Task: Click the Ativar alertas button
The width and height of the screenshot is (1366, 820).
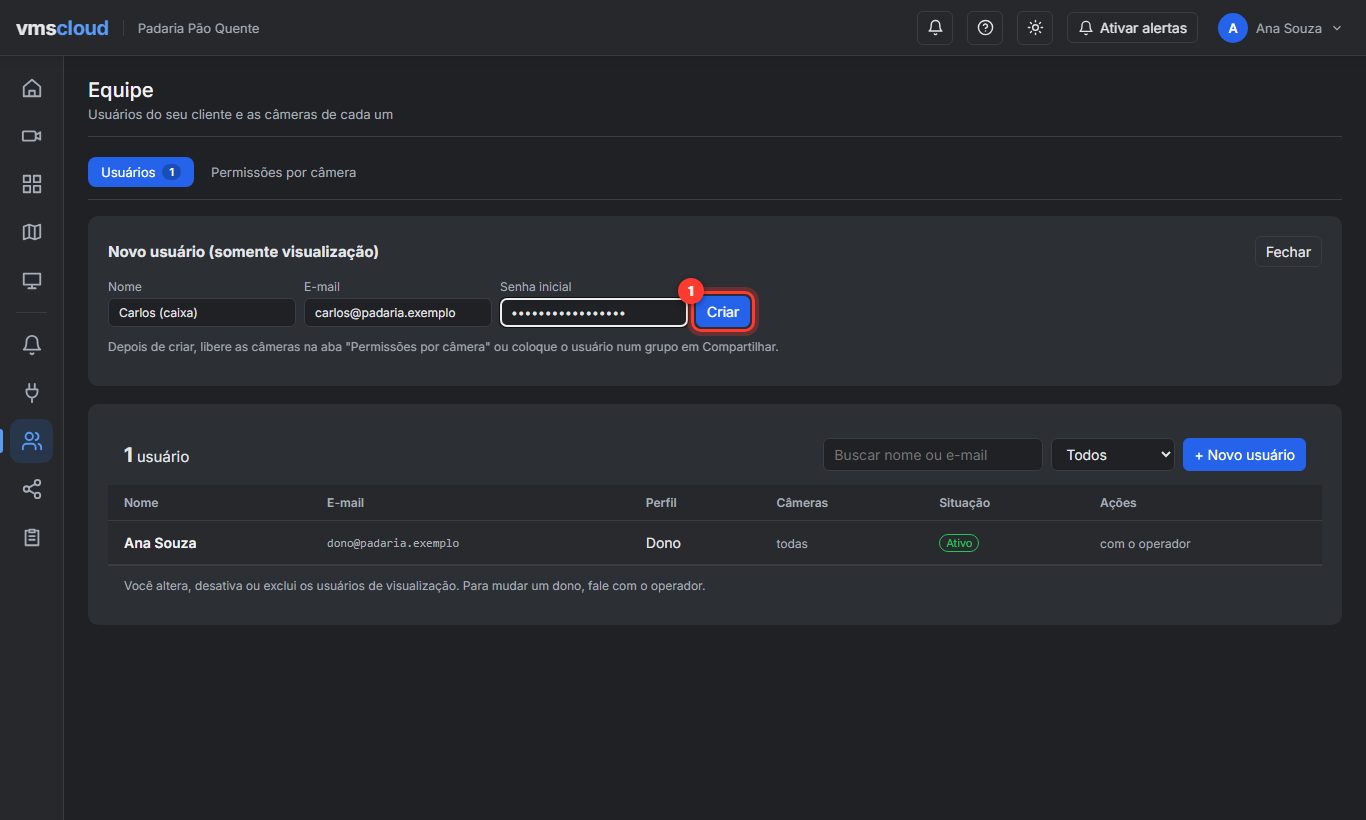Action: (x=1132, y=28)
